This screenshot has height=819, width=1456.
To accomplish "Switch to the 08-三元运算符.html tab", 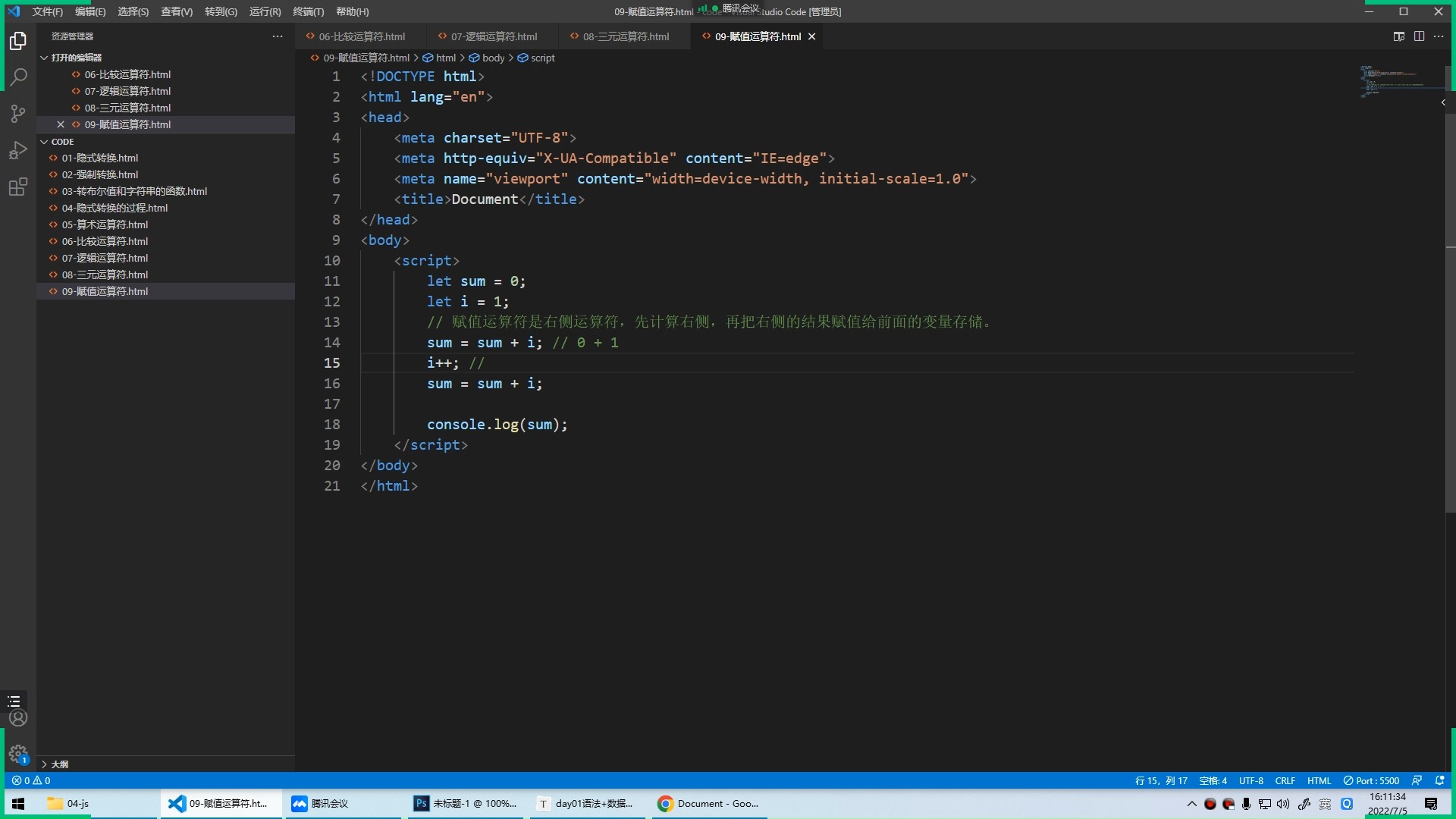I will 625,36.
